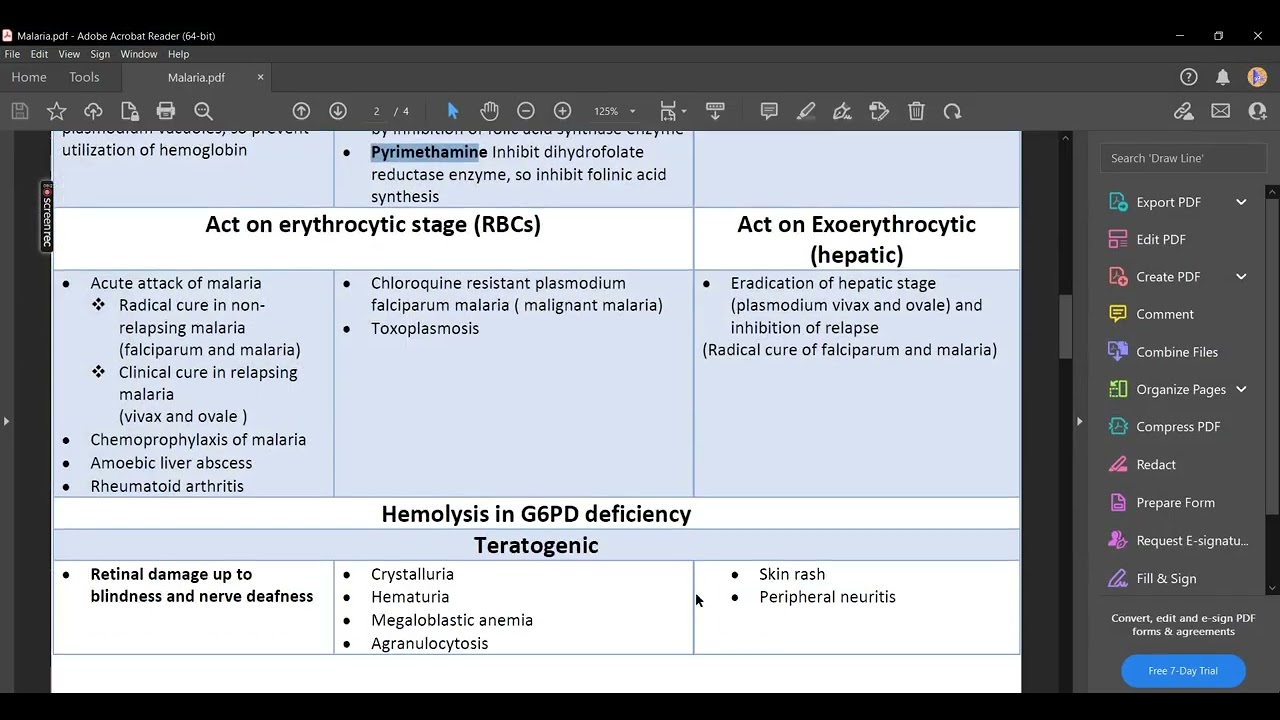Image resolution: width=1280 pixels, height=720 pixels.
Task: Click Free 7-Day Trial button
Action: tap(1183, 671)
